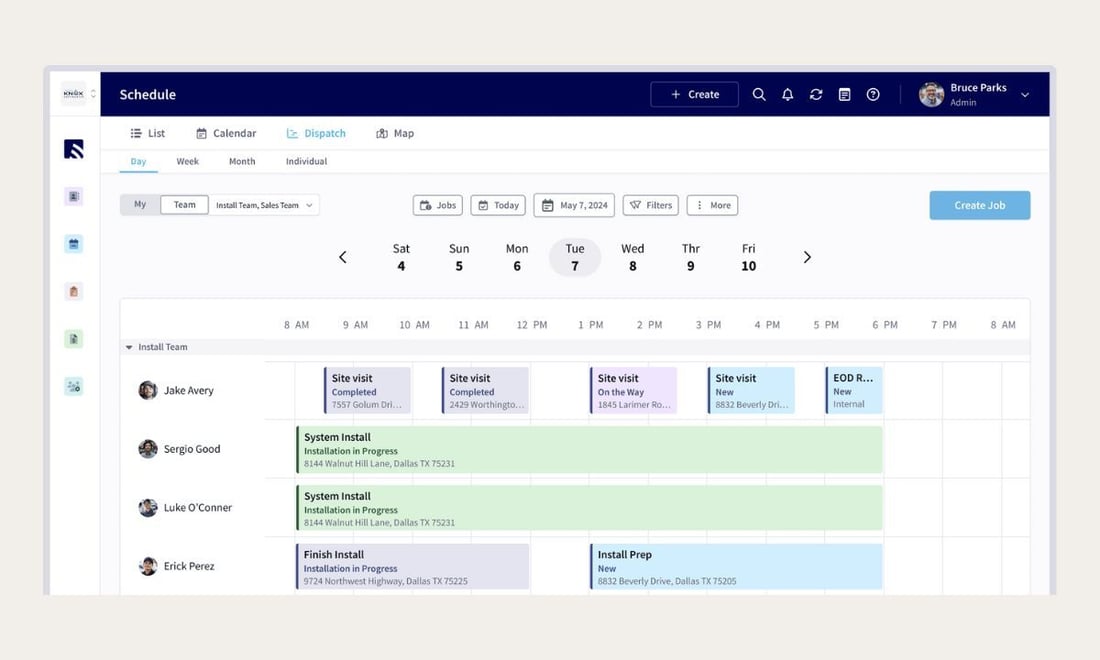
Task: Select Sun 5 in date strip
Action: tap(459, 257)
